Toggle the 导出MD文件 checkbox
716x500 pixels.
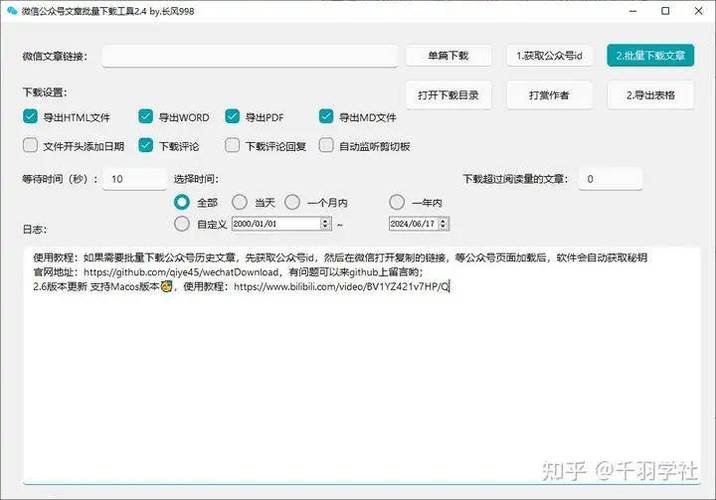coord(327,117)
